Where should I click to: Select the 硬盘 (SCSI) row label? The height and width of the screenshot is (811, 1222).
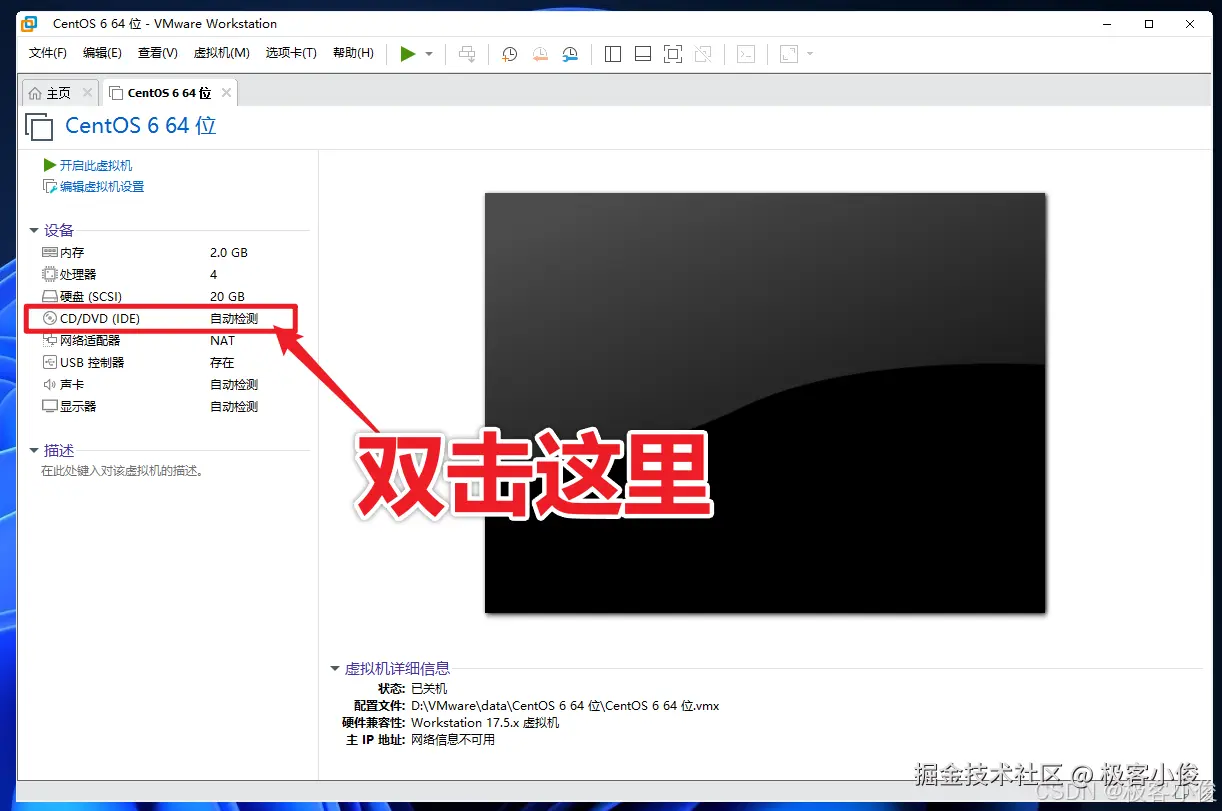(x=90, y=297)
